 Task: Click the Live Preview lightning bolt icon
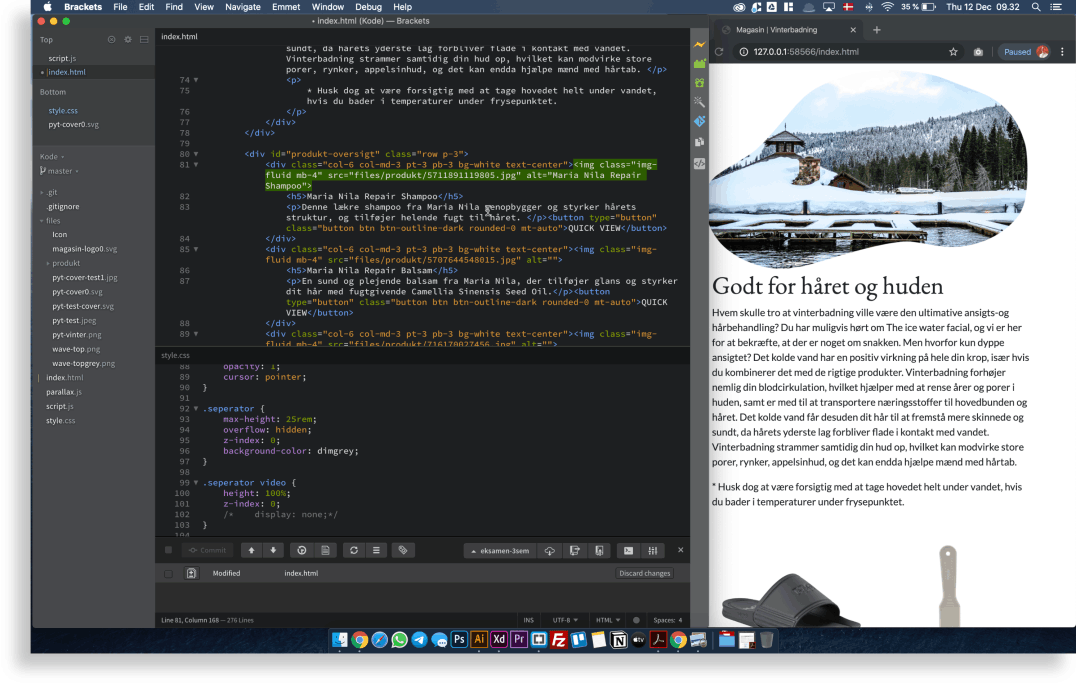pos(699,45)
